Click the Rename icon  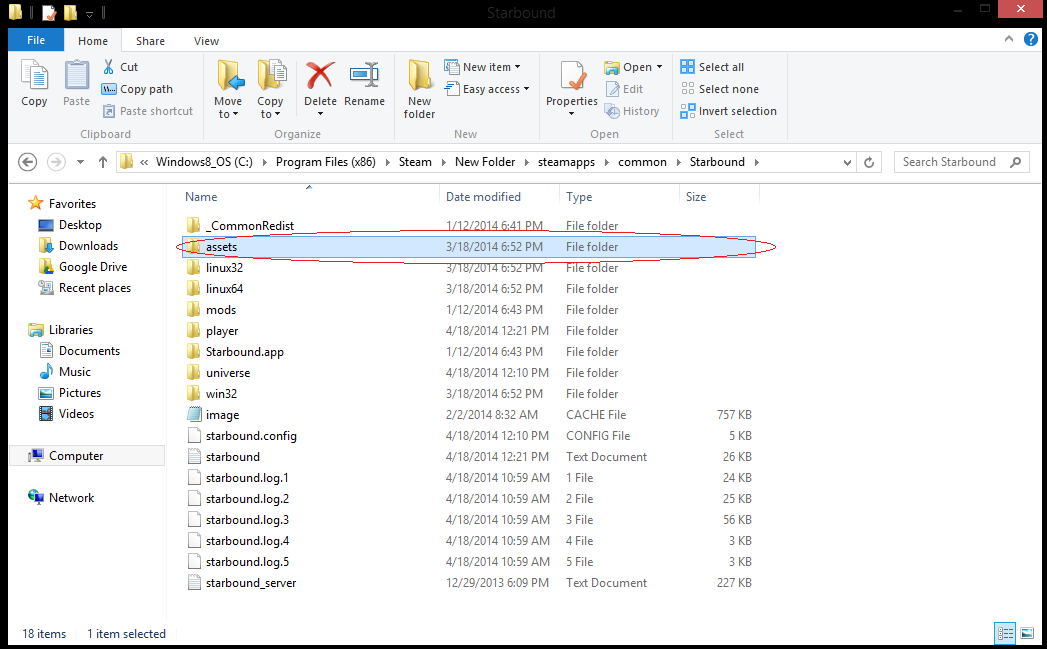coord(365,75)
